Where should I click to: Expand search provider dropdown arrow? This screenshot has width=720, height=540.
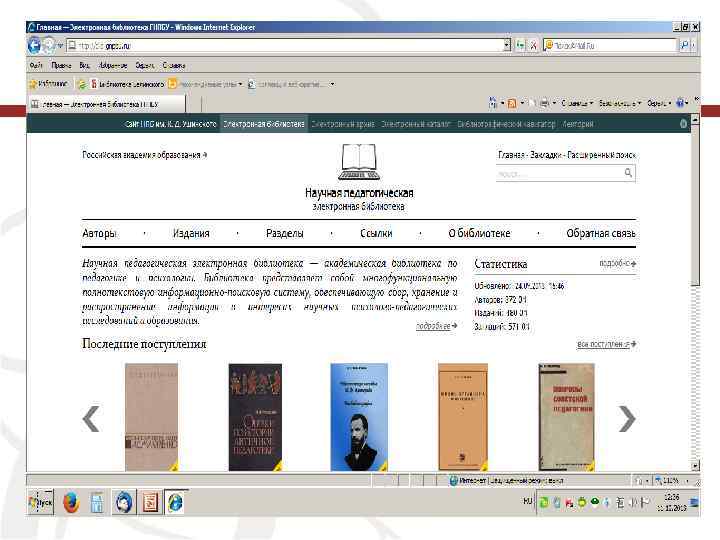(693, 45)
